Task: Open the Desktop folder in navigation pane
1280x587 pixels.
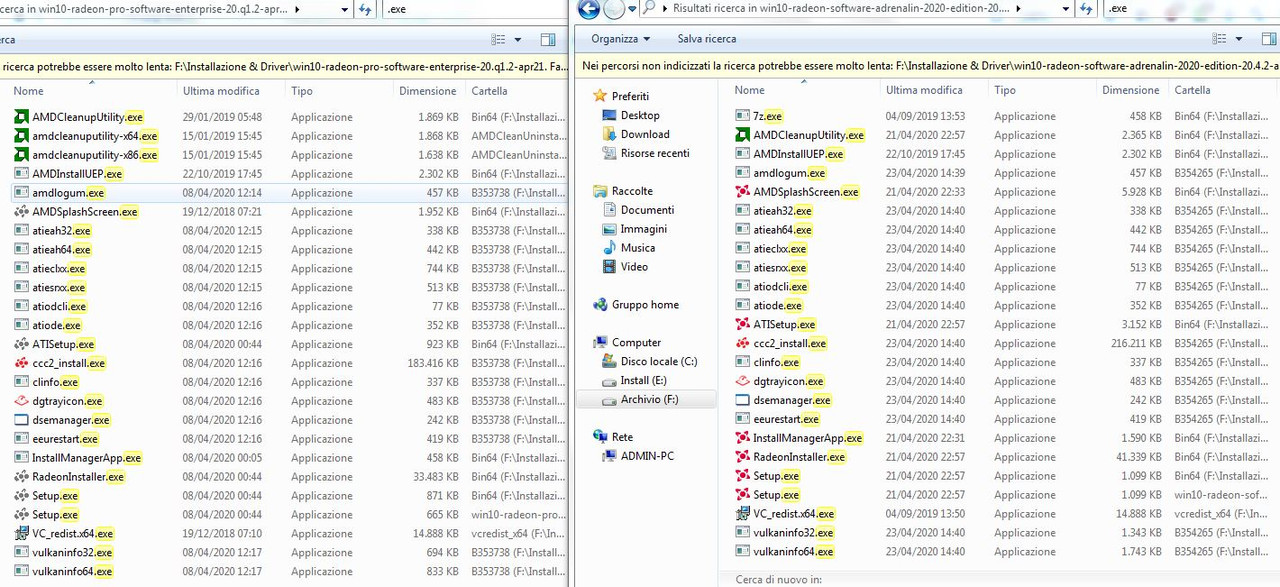Action: (x=630, y=116)
